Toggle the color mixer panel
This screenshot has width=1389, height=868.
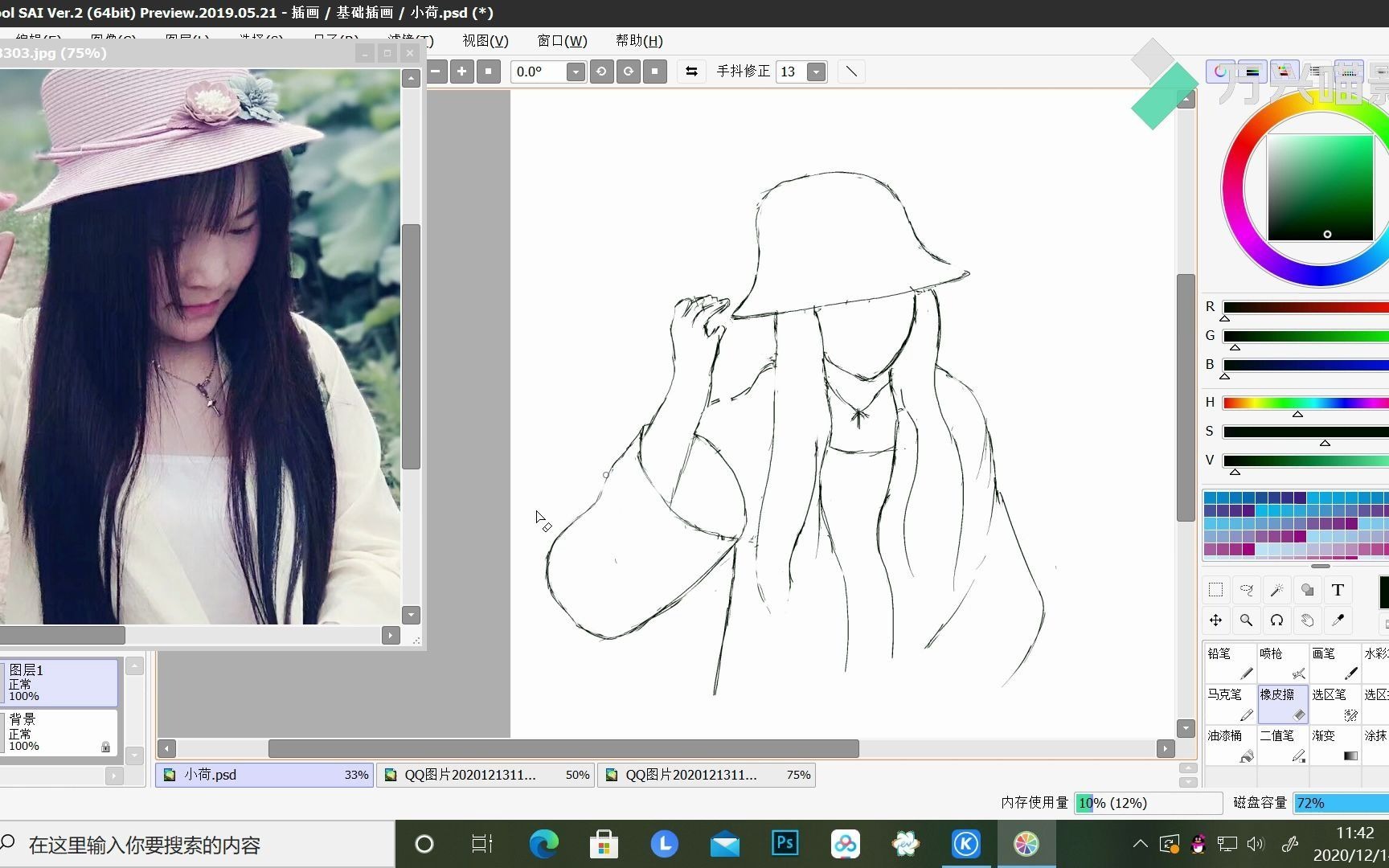click(1284, 72)
